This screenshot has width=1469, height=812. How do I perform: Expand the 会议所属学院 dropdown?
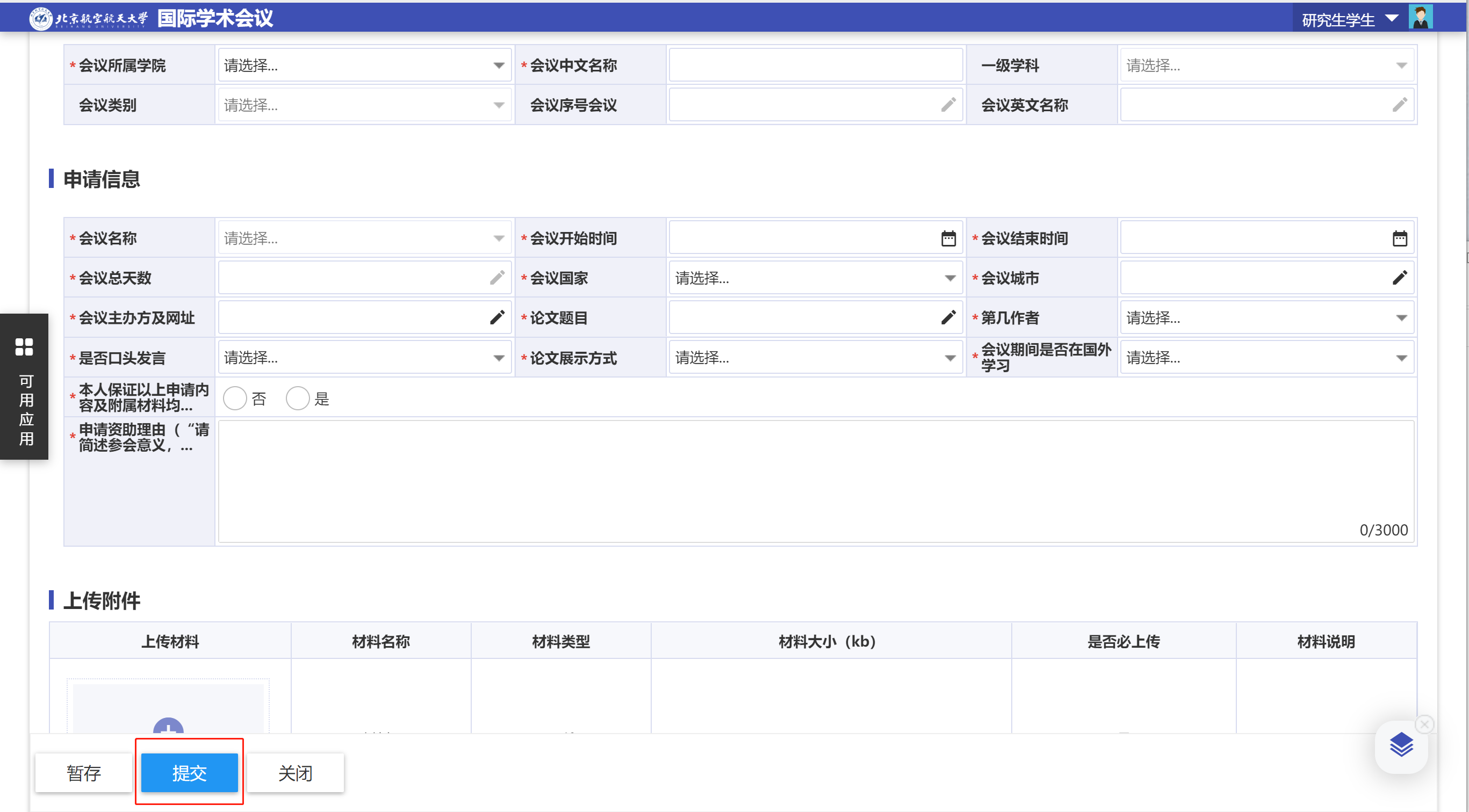pyautogui.click(x=364, y=66)
